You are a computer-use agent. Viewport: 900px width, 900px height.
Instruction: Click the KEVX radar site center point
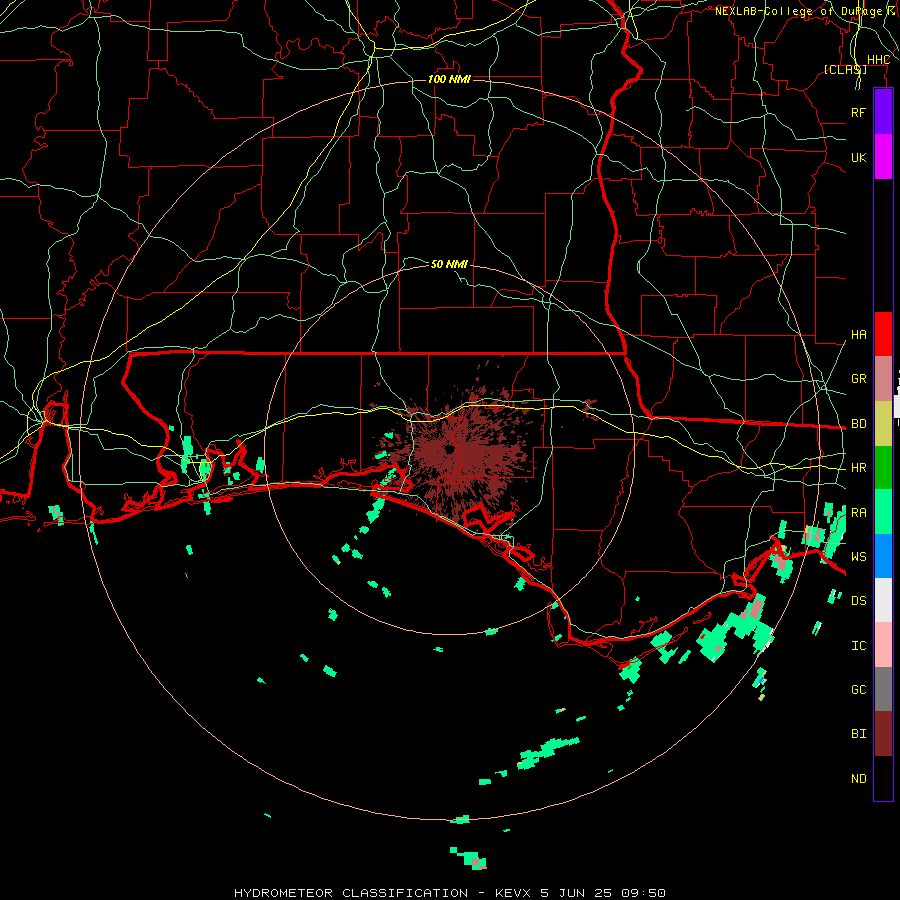click(451, 450)
